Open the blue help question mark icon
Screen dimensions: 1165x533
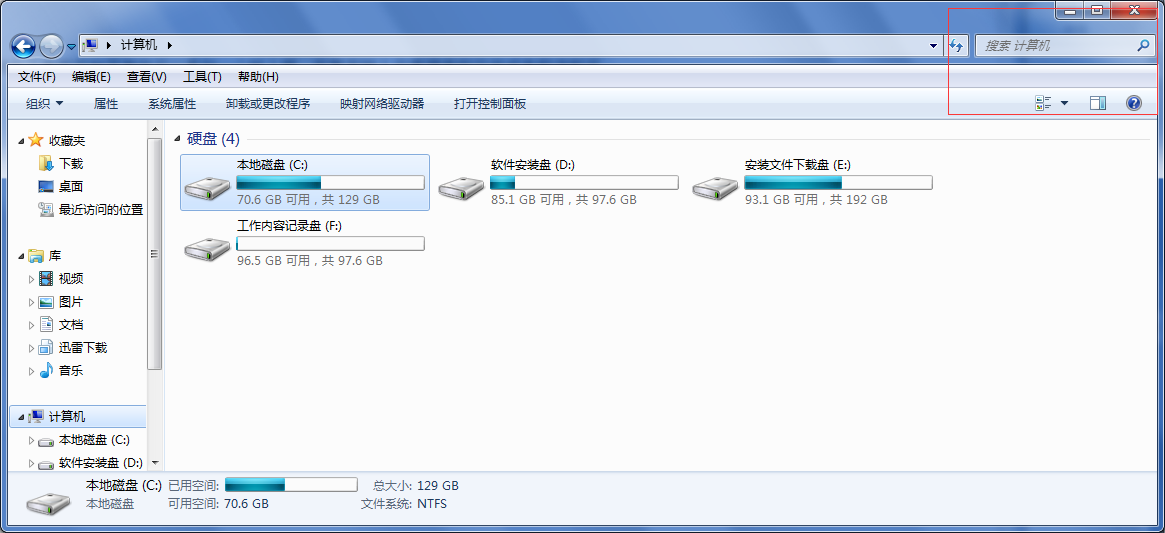coord(1134,103)
